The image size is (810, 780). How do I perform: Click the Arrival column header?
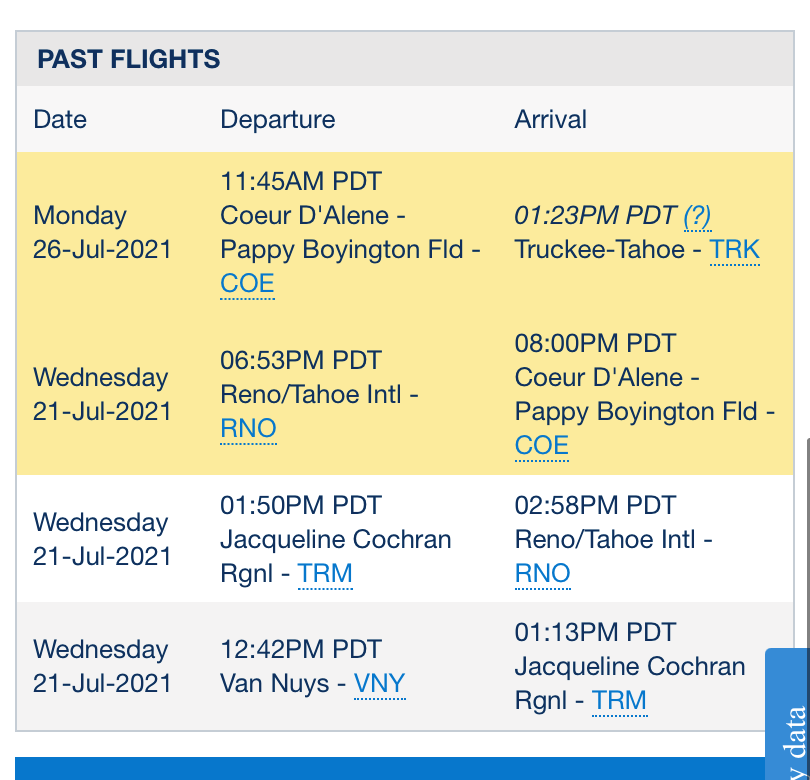551,120
